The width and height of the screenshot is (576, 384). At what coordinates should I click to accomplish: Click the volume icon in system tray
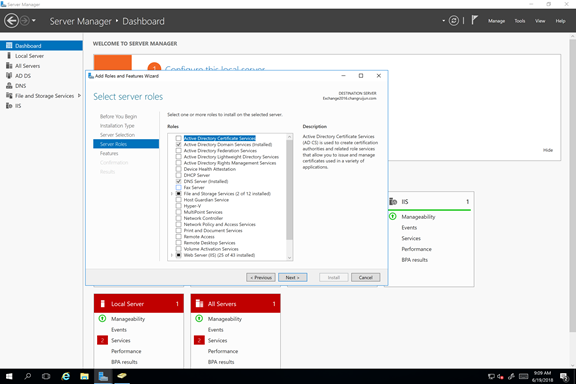[500, 376]
